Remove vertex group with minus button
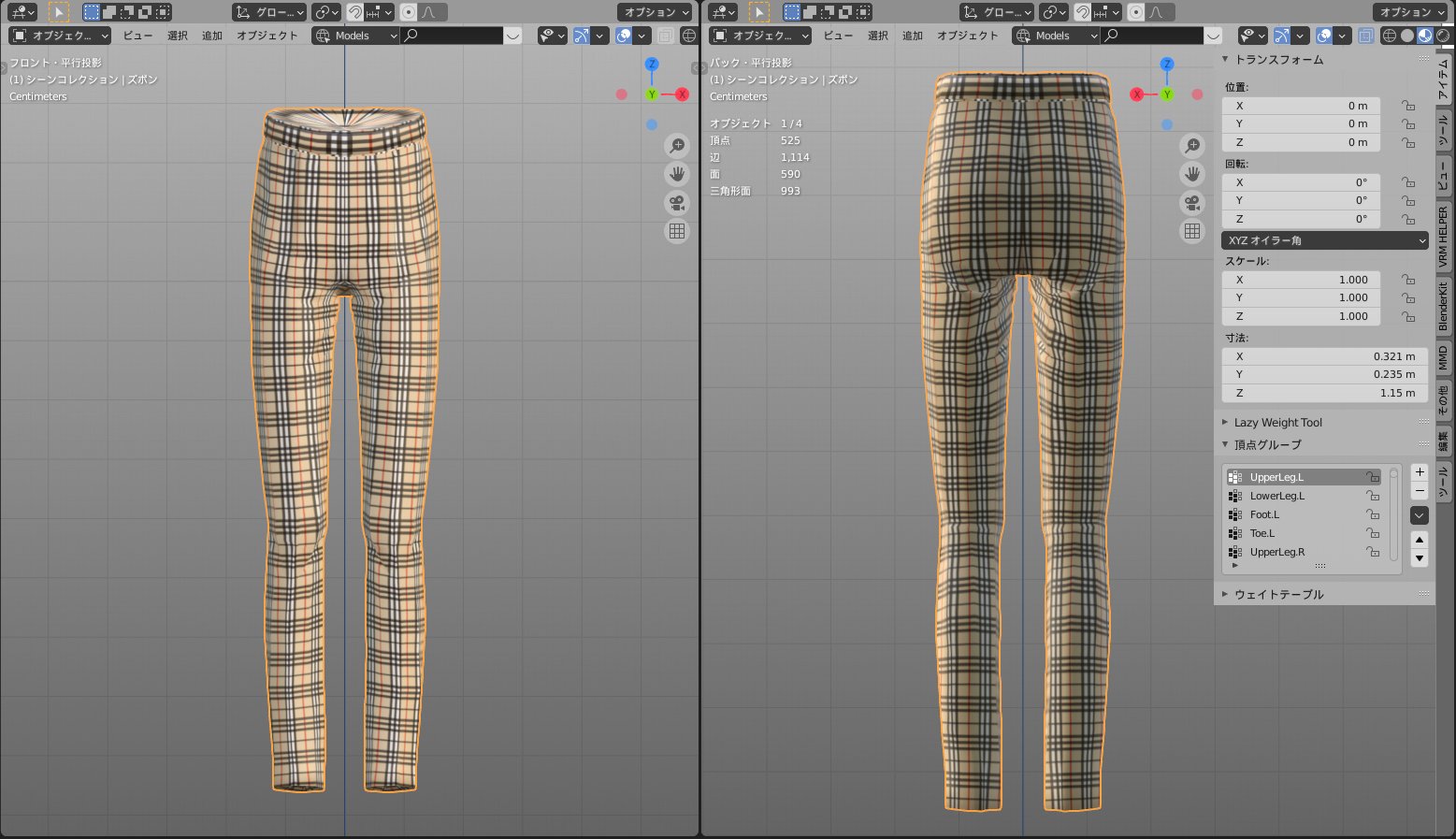 click(1420, 491)
